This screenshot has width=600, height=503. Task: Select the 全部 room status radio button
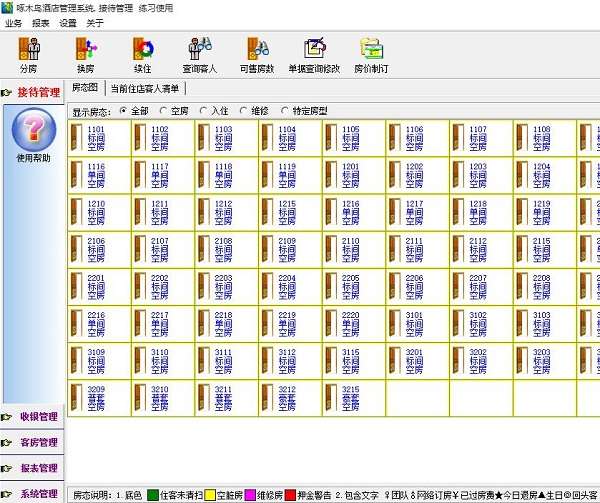(x=123, y=111)
